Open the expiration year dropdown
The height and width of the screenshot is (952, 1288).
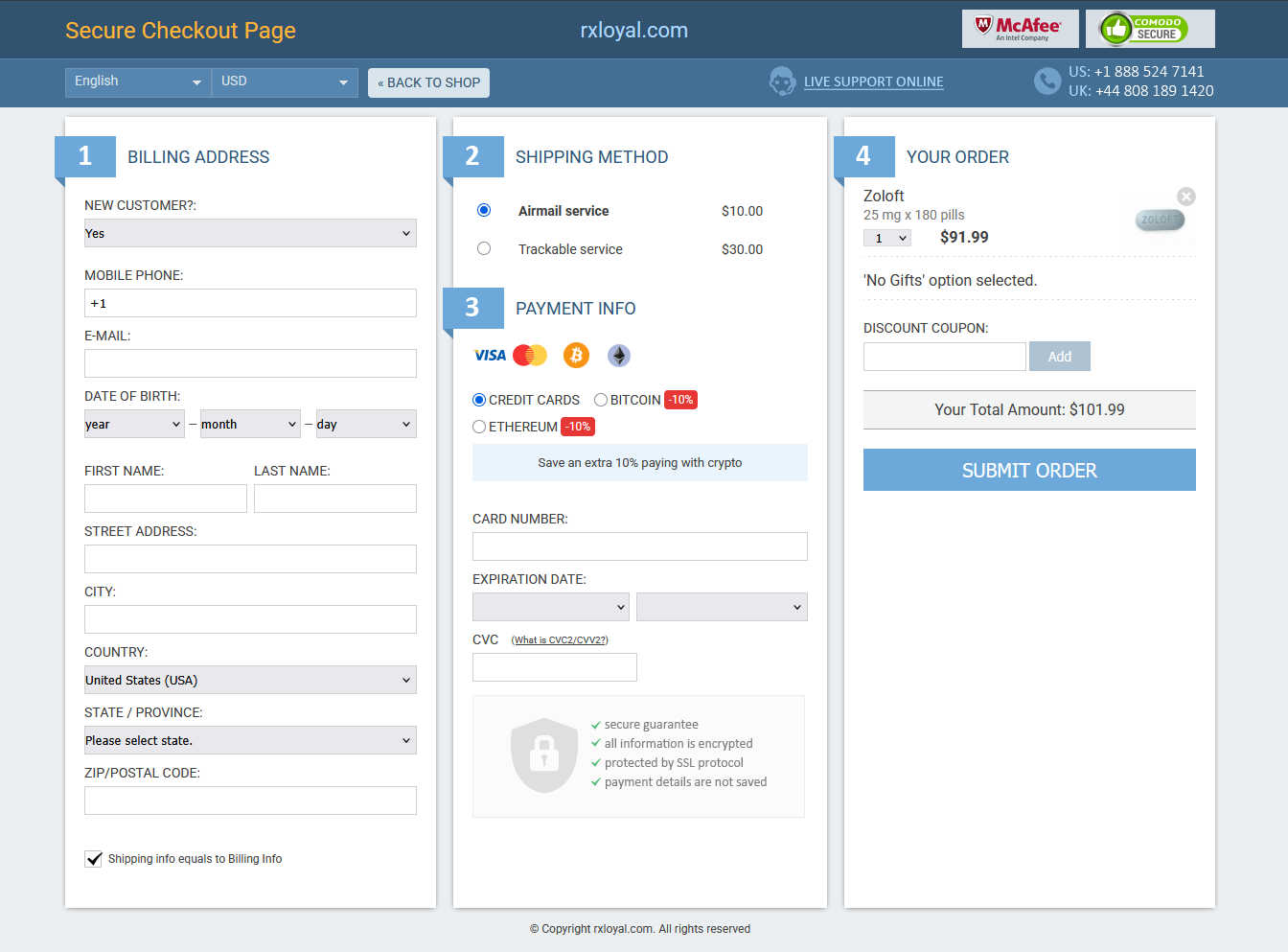[722, 607]
